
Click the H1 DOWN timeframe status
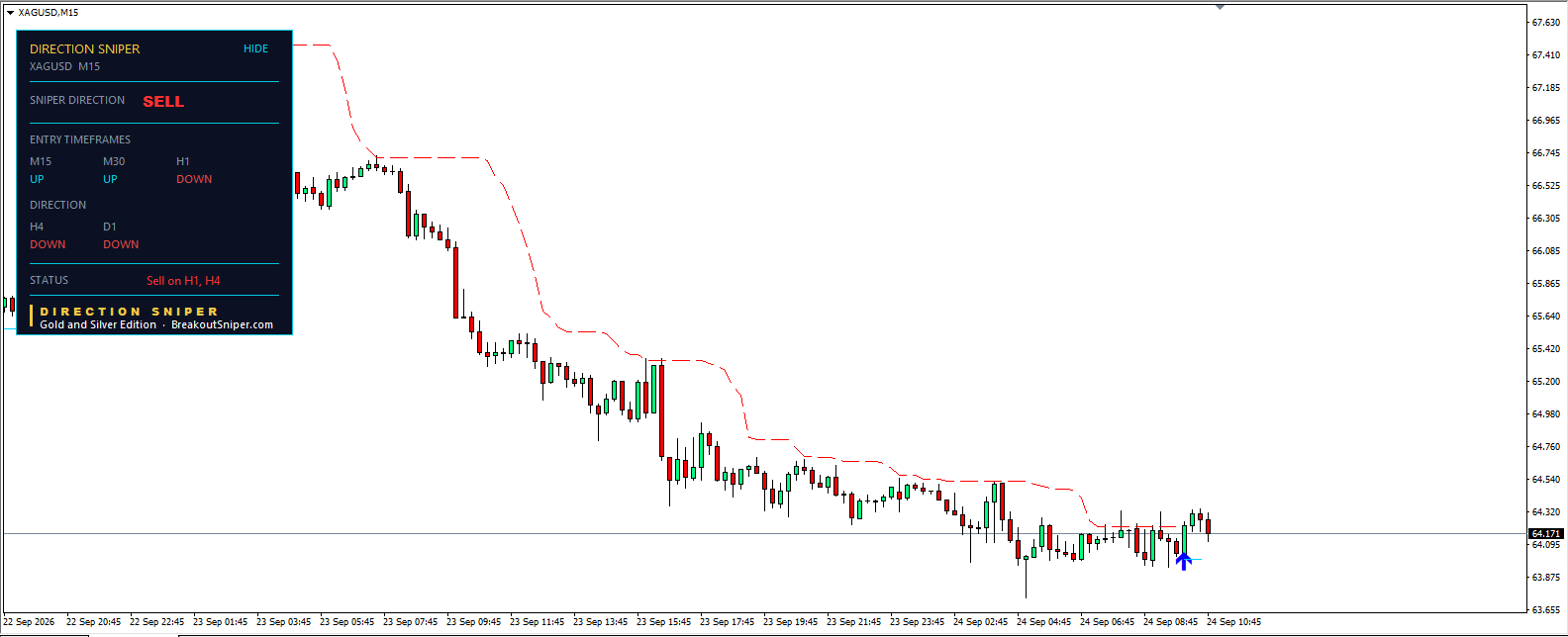tap(194, 179)
